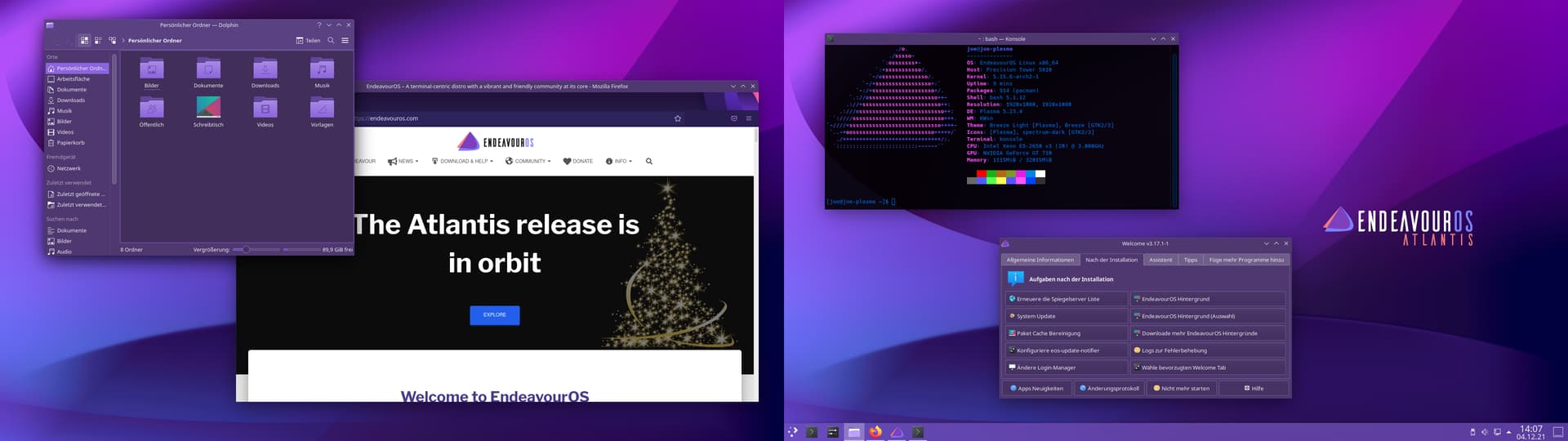Click the volume icon in system tray
1568x441 pixels.
(x=1484, y=432)
